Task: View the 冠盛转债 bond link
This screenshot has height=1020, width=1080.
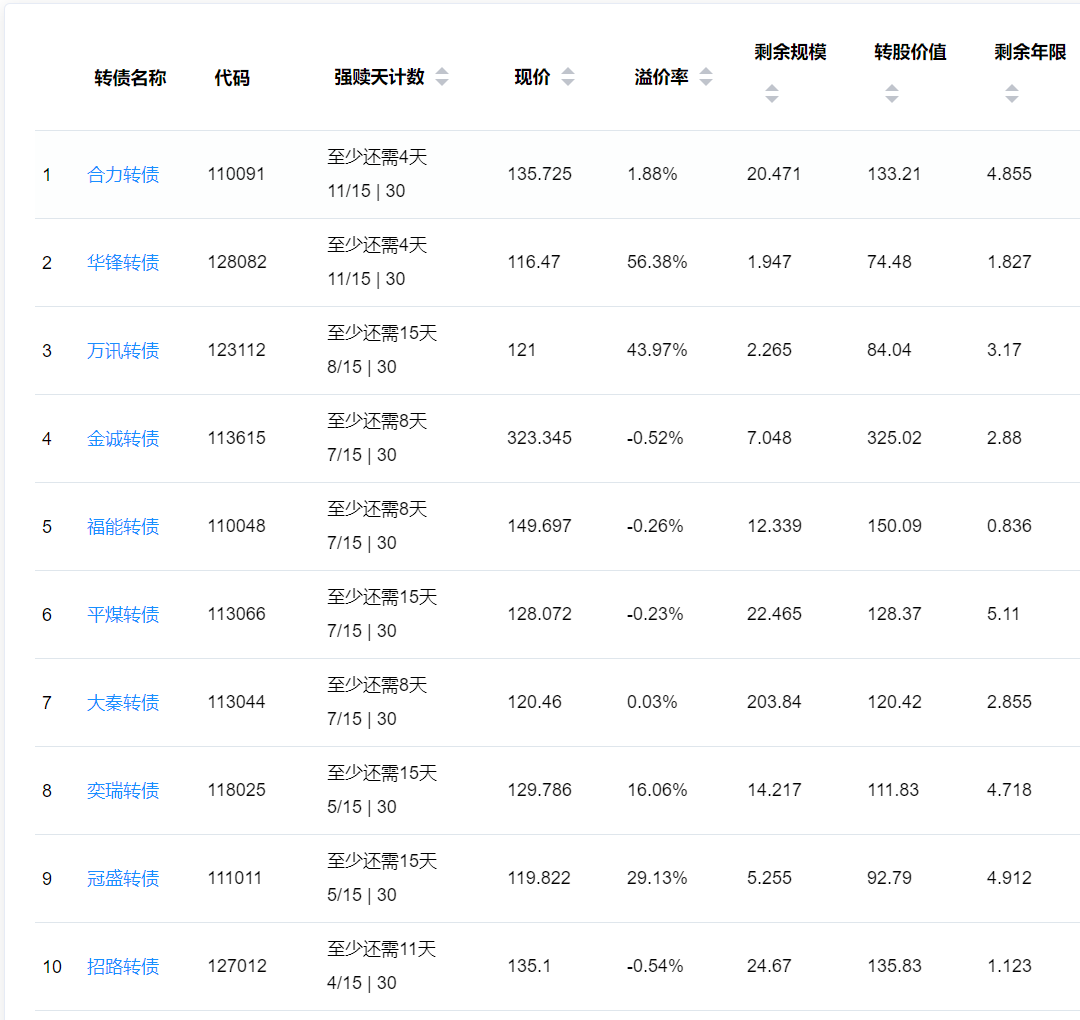Action: point(123,879)
